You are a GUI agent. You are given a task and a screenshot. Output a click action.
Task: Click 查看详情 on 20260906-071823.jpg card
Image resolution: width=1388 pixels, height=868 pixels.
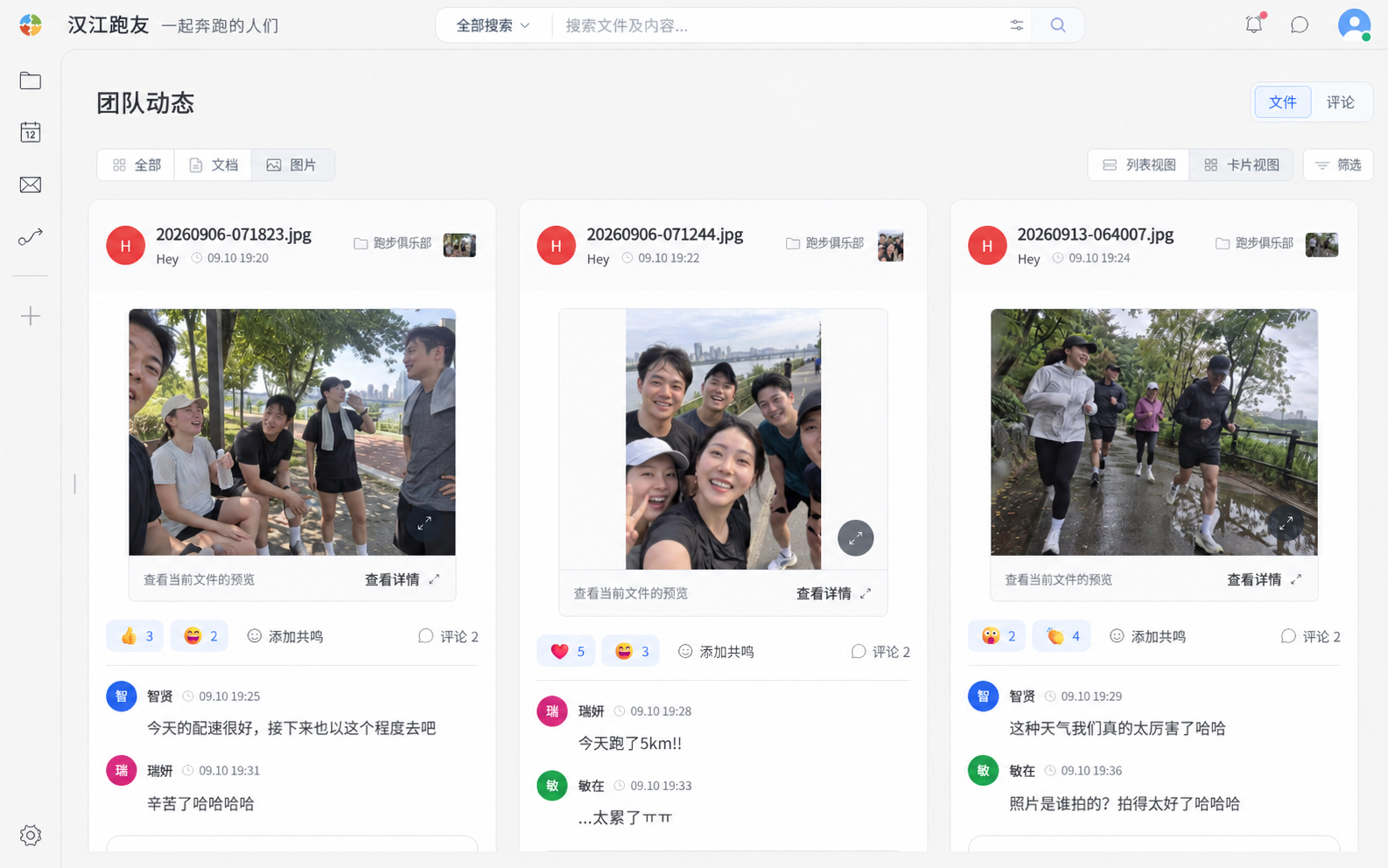click(x=402, y=579)
